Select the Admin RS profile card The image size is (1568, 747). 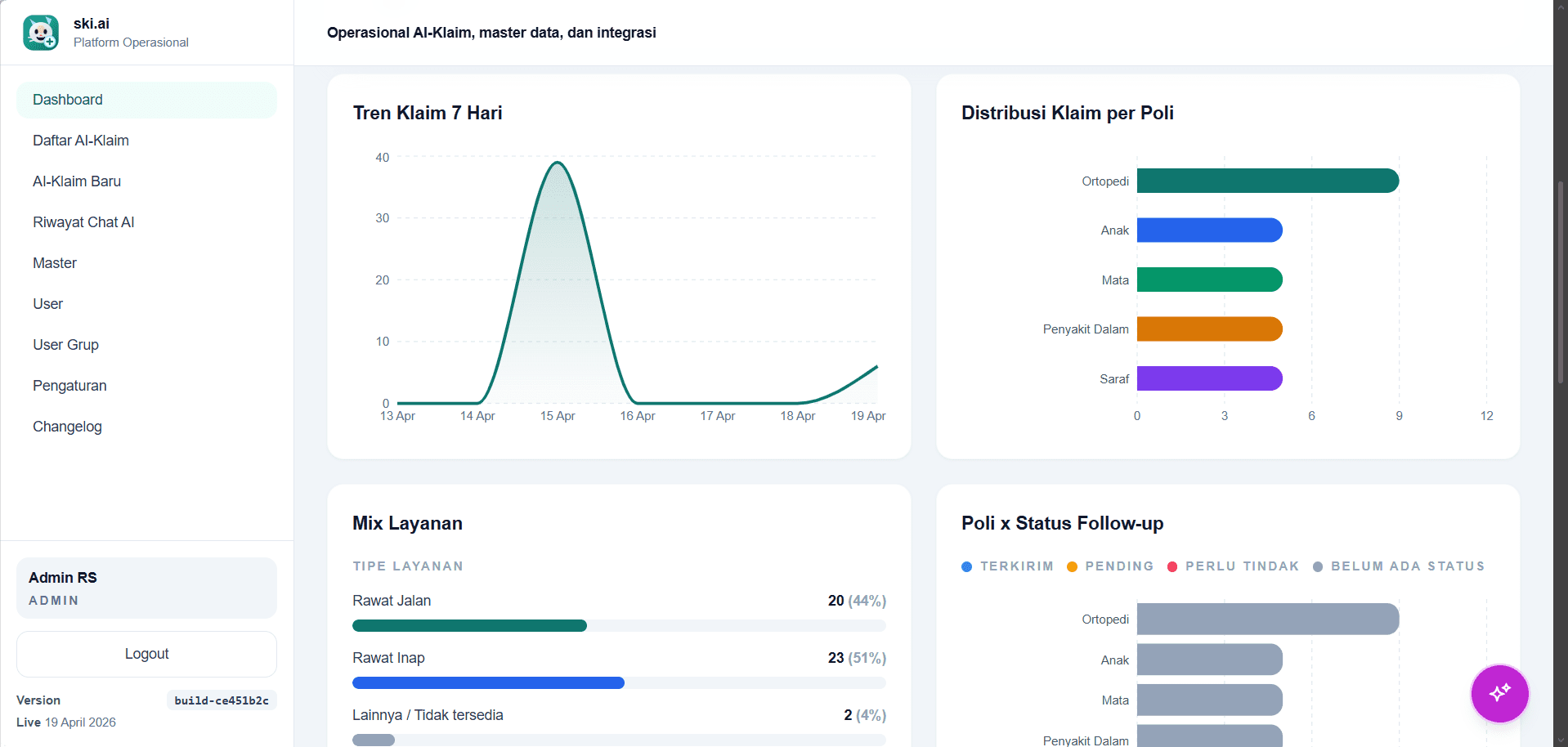[146, 588]
